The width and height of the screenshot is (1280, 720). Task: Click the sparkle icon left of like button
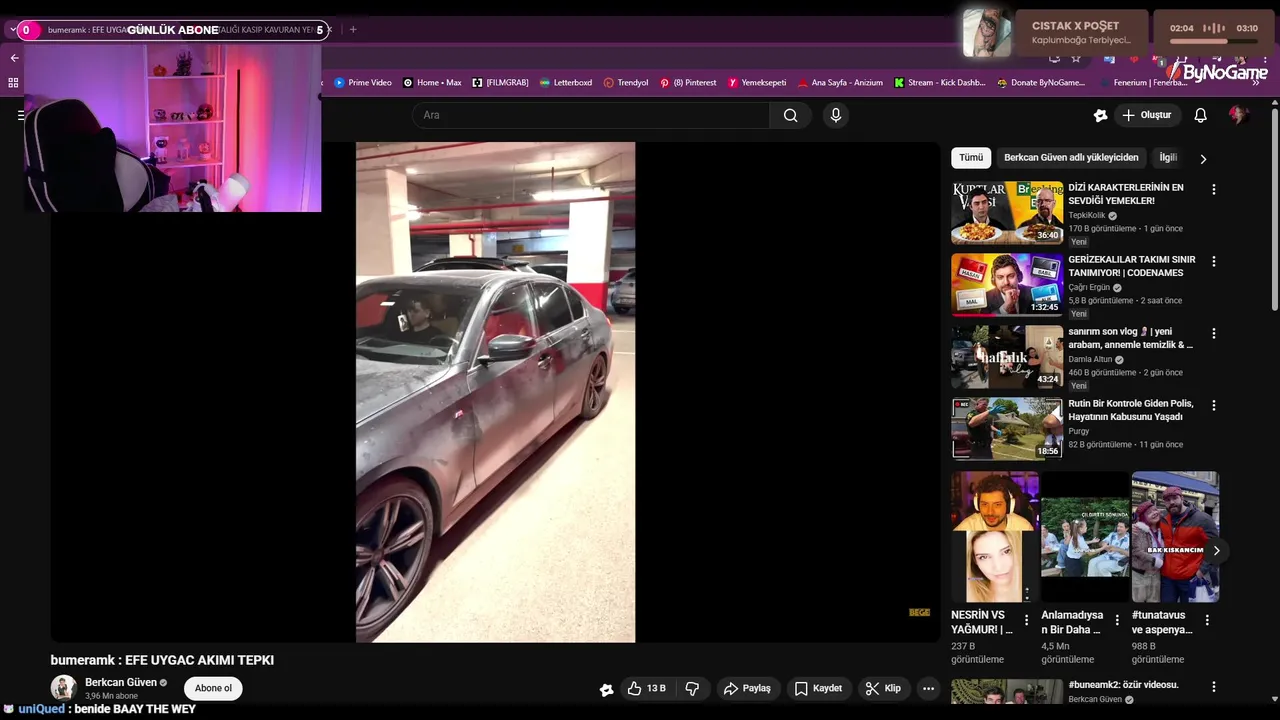click(x=606, y=689)
